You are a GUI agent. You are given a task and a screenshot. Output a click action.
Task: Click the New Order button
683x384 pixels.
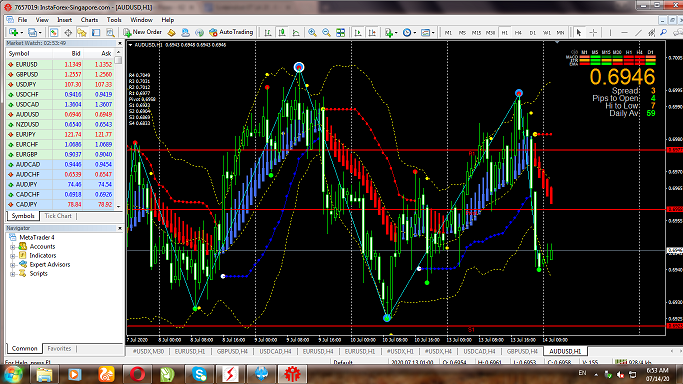(x=142, y=32)
